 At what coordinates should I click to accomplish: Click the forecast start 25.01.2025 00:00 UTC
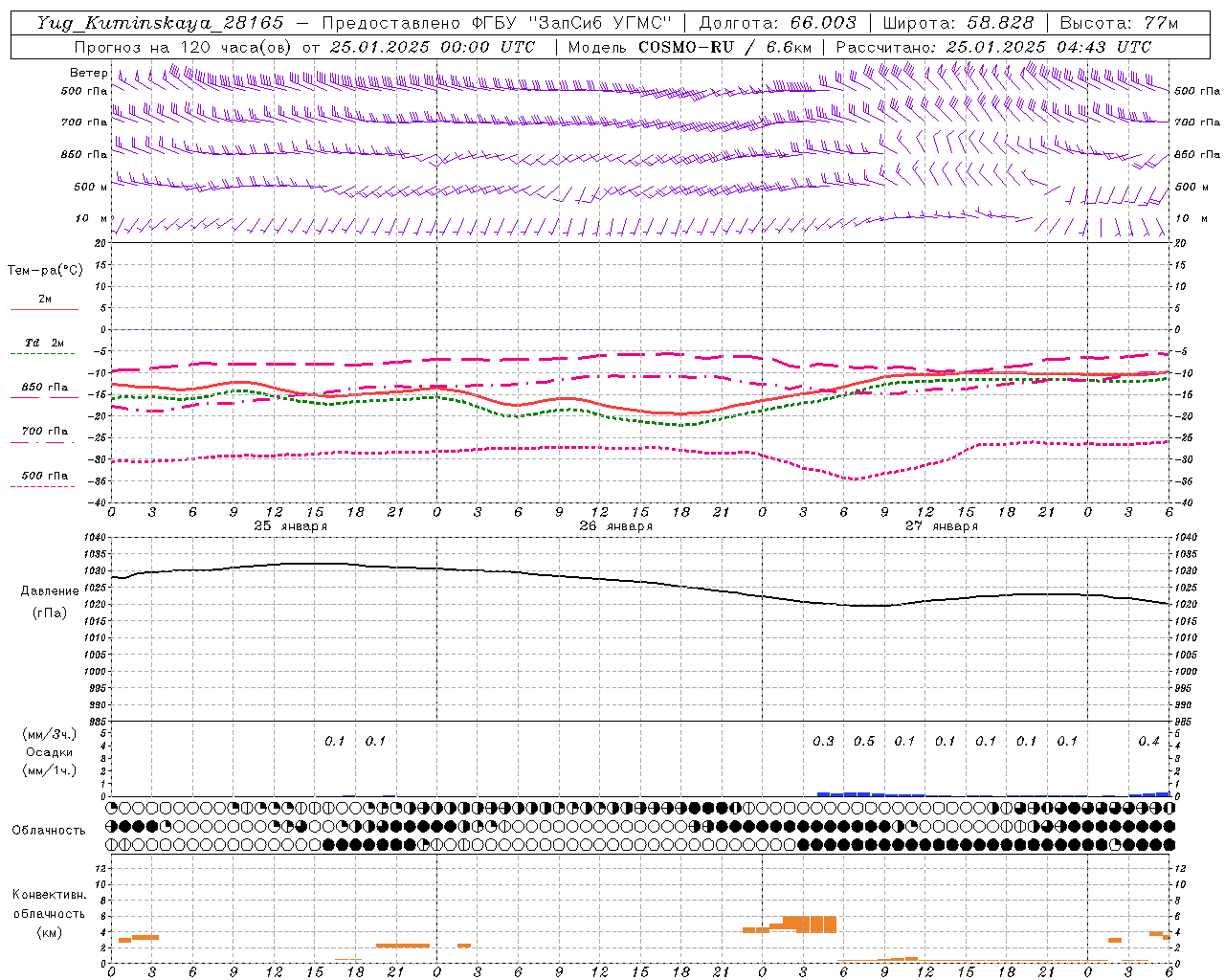(x=432, y=47)
